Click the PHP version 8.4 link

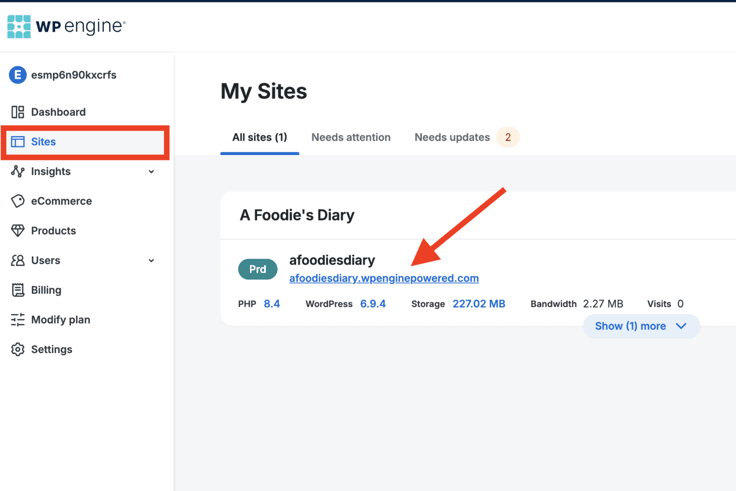point(272,304)
